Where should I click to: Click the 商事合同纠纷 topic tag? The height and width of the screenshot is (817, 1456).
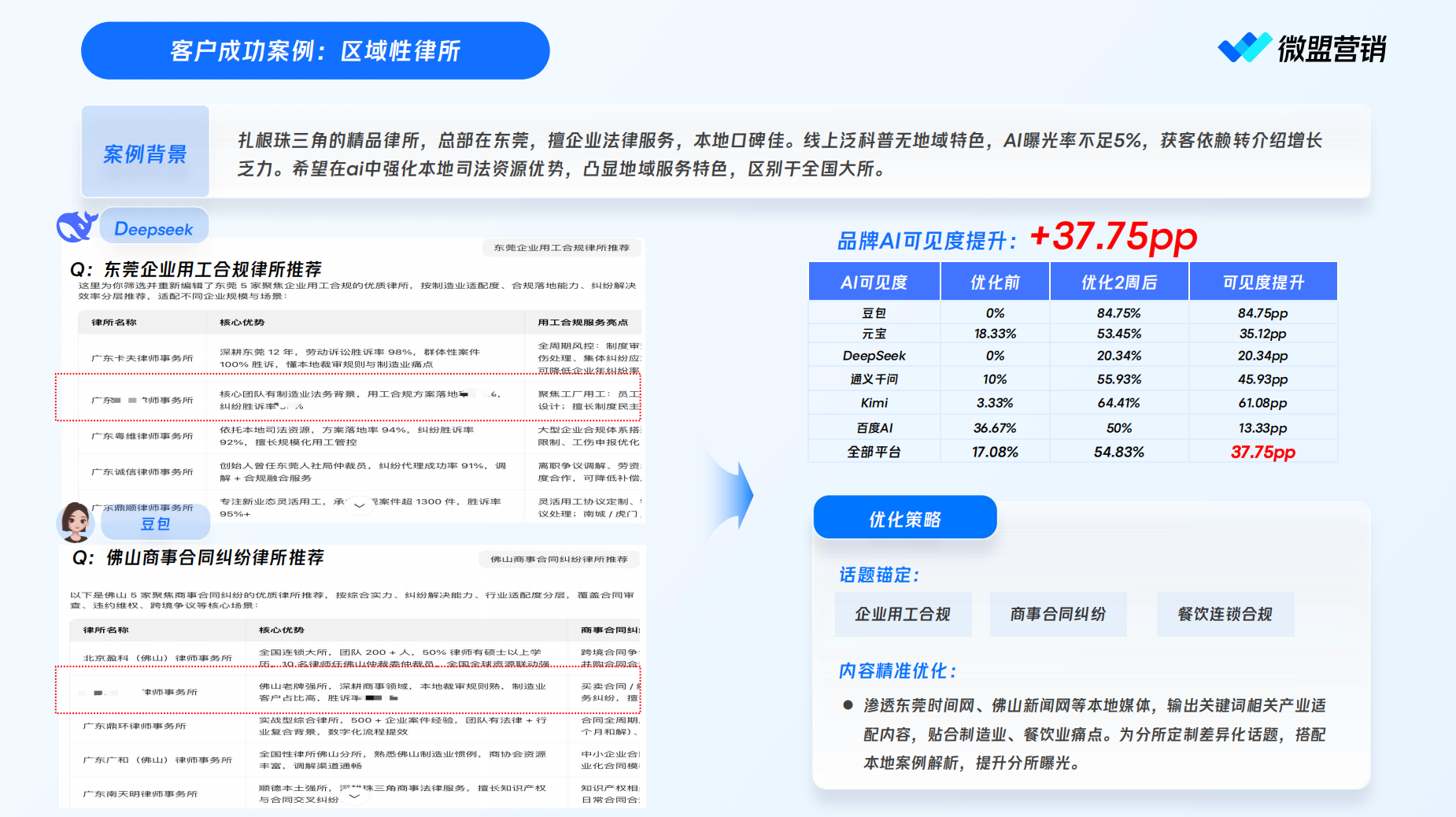click(x=1058, y=614)
